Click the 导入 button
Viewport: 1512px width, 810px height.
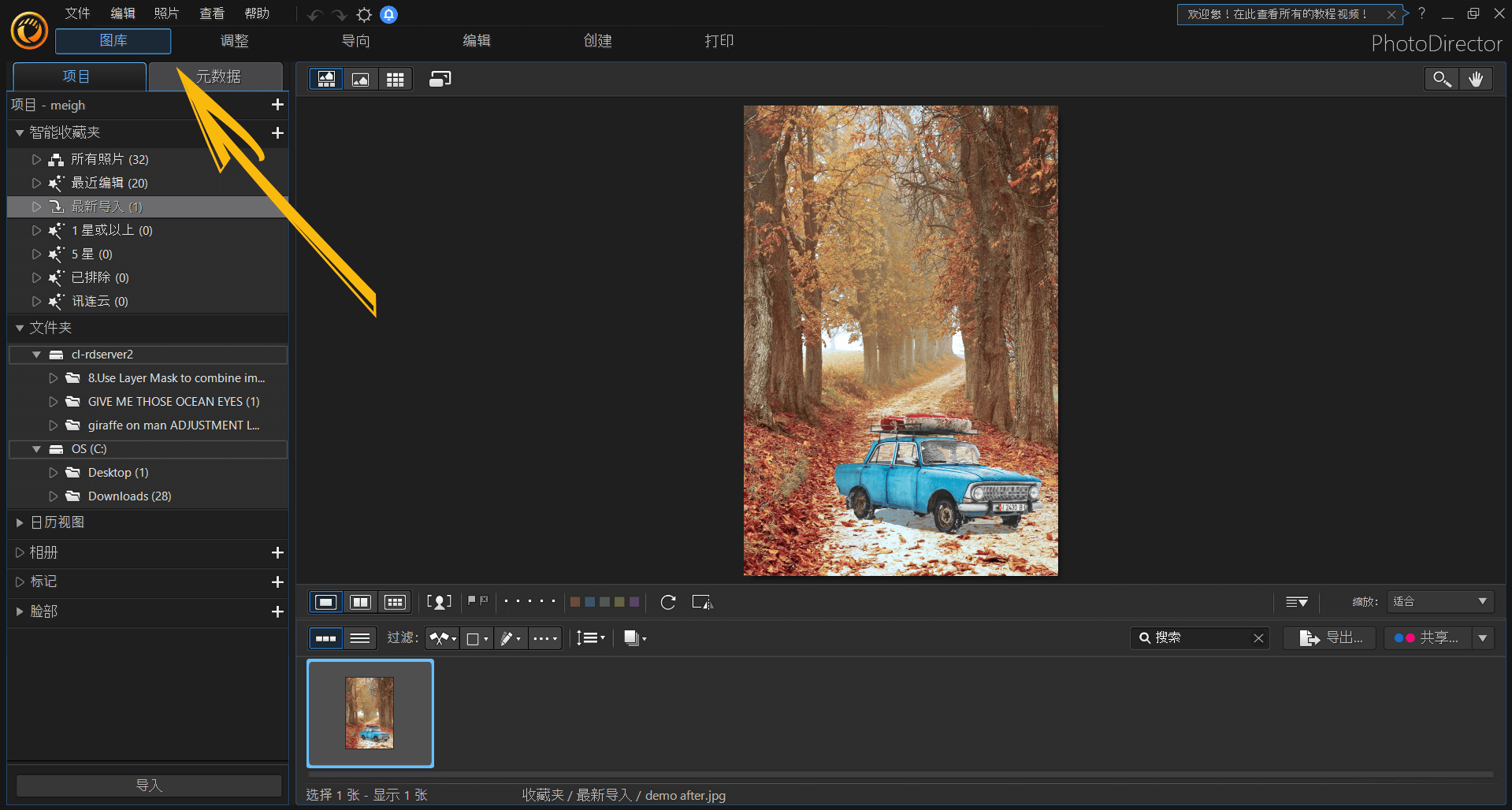point(149,785)
